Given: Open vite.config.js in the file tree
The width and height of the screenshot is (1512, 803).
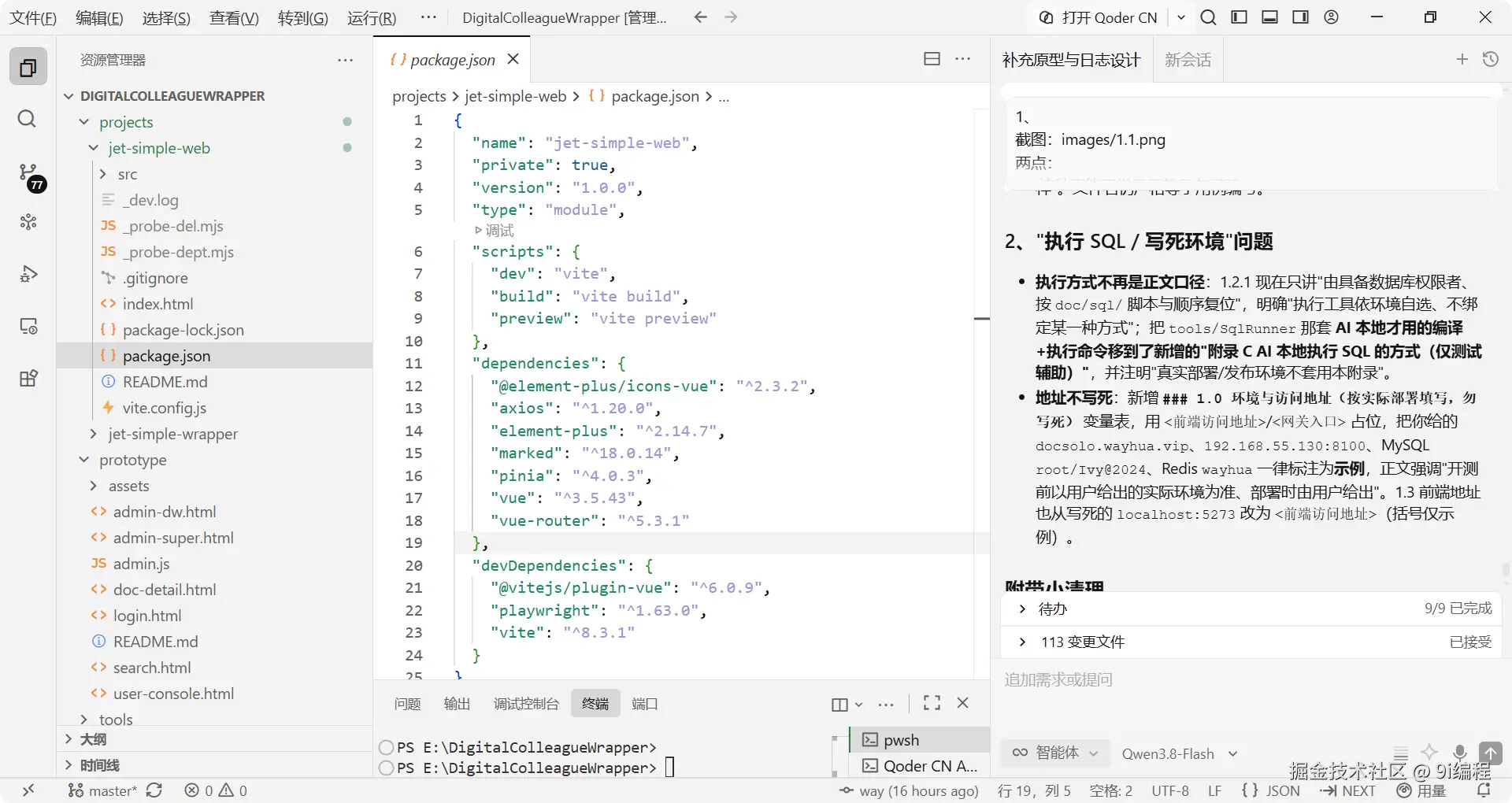Looking at the screenshot, I should 164,408.
